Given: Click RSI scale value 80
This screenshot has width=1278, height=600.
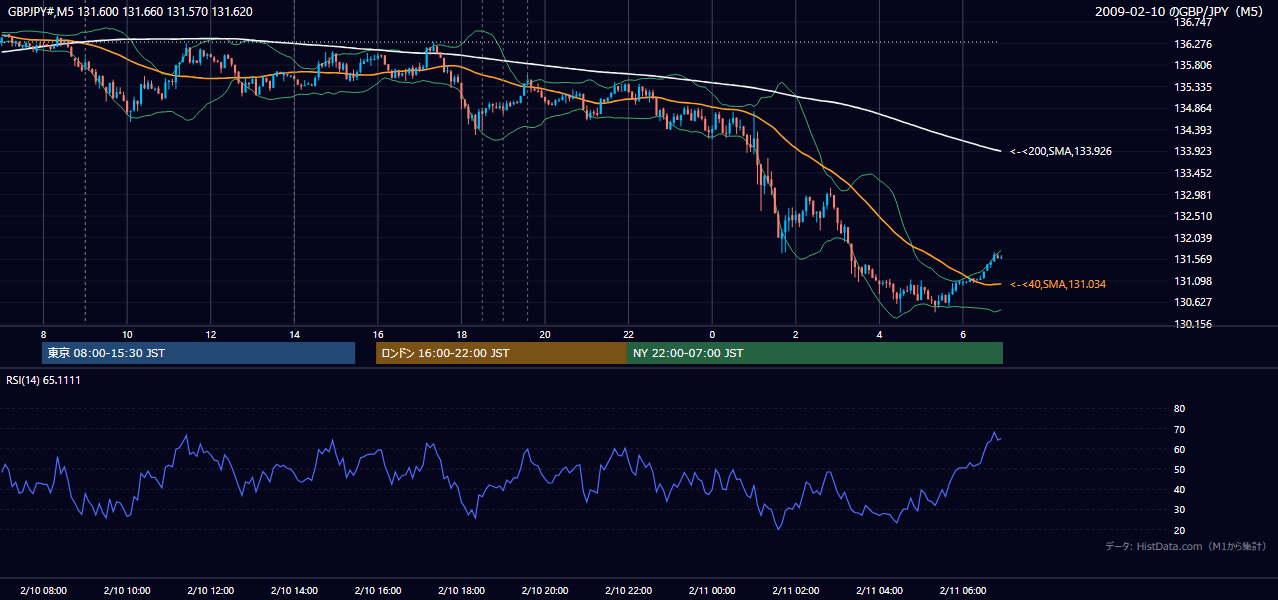Looking at the screenshot, I should tap(1179, 409).
